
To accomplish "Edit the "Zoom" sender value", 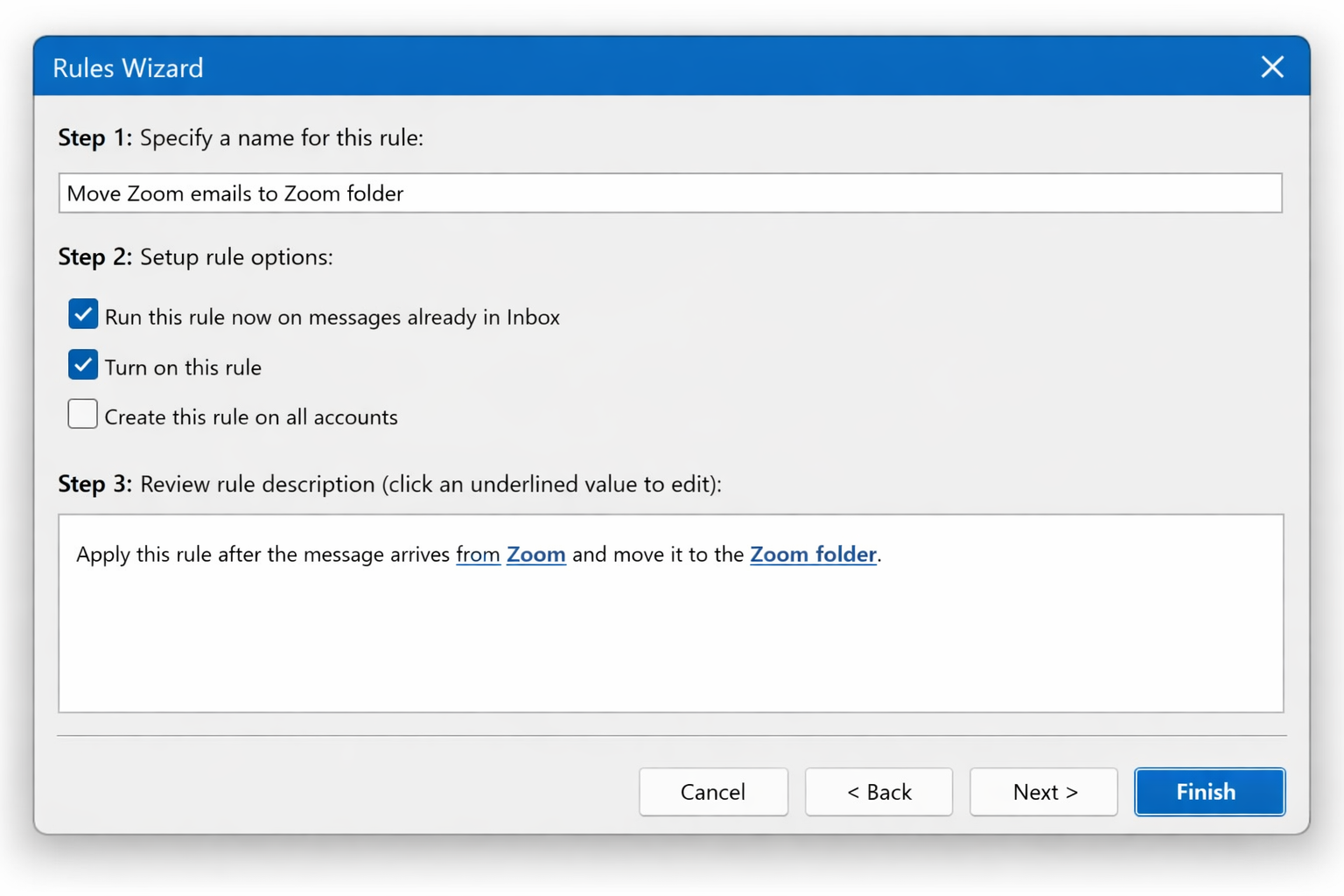I will (x=535, y=554).
